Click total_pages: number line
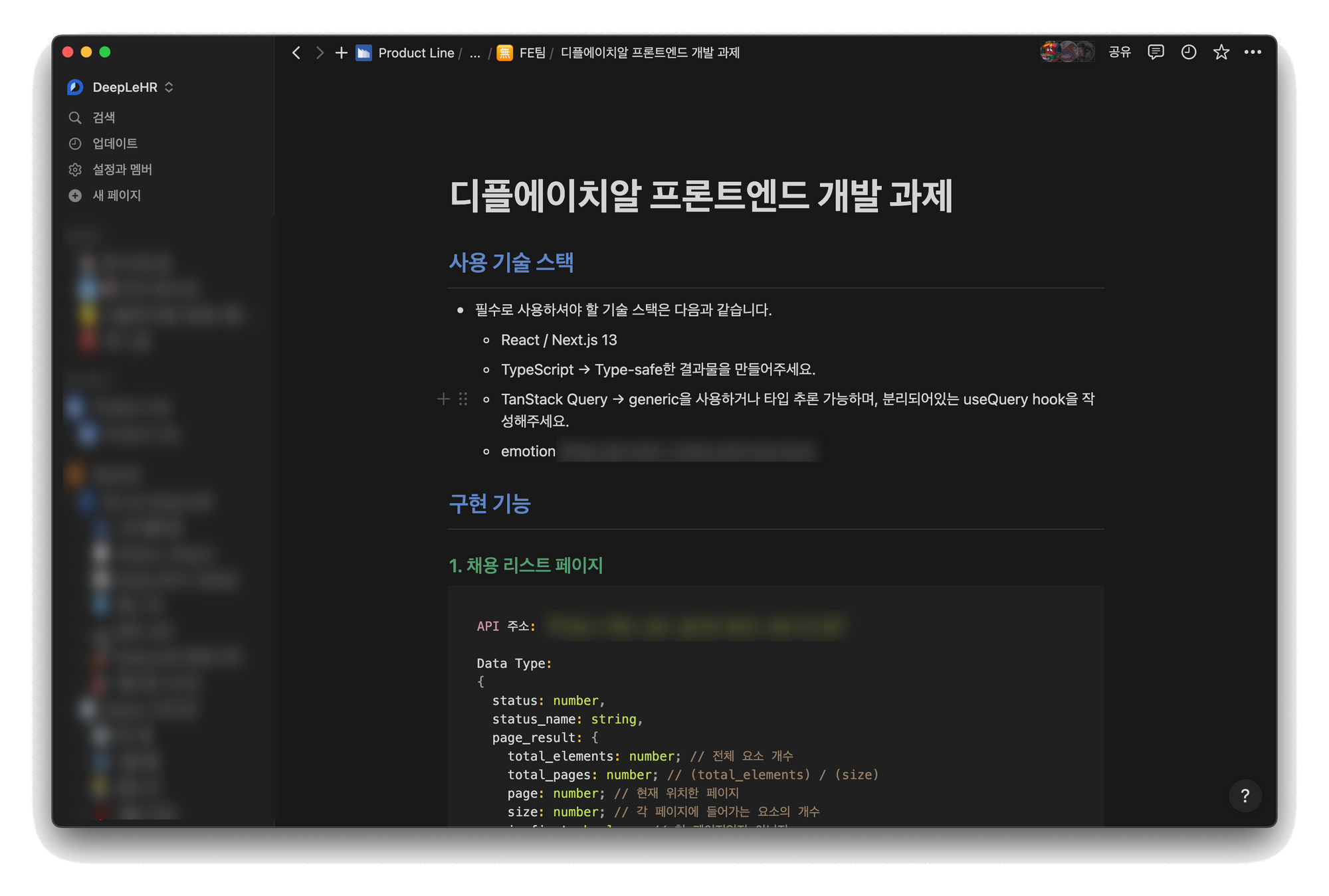The image size is (1329, 896). 693,774
